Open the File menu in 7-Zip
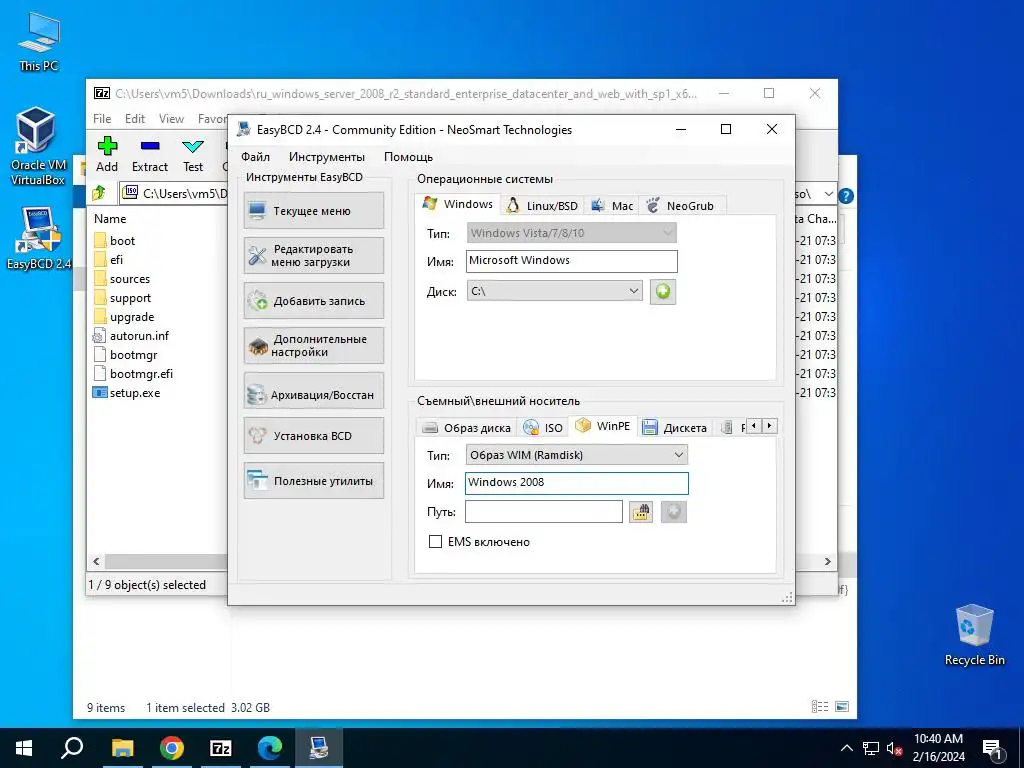The height and width of the screenshot is (768, 1024). coord(102,119)
